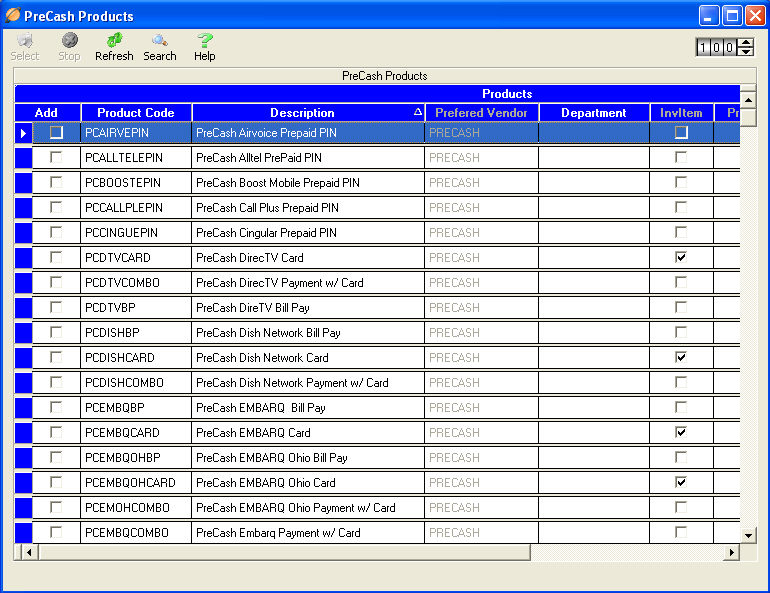Click the horizontal scrollbar thumb

click(284, 552)
